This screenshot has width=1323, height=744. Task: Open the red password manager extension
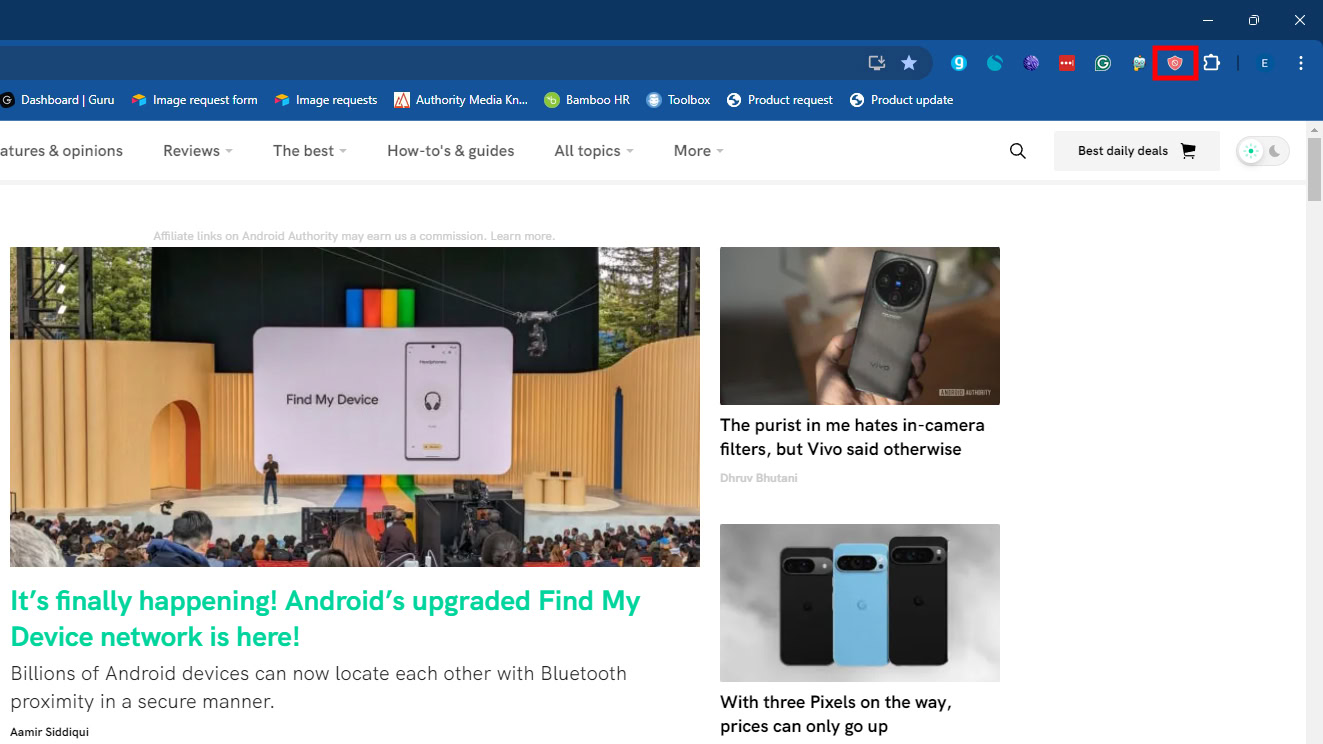click(x=1067, y=63)
